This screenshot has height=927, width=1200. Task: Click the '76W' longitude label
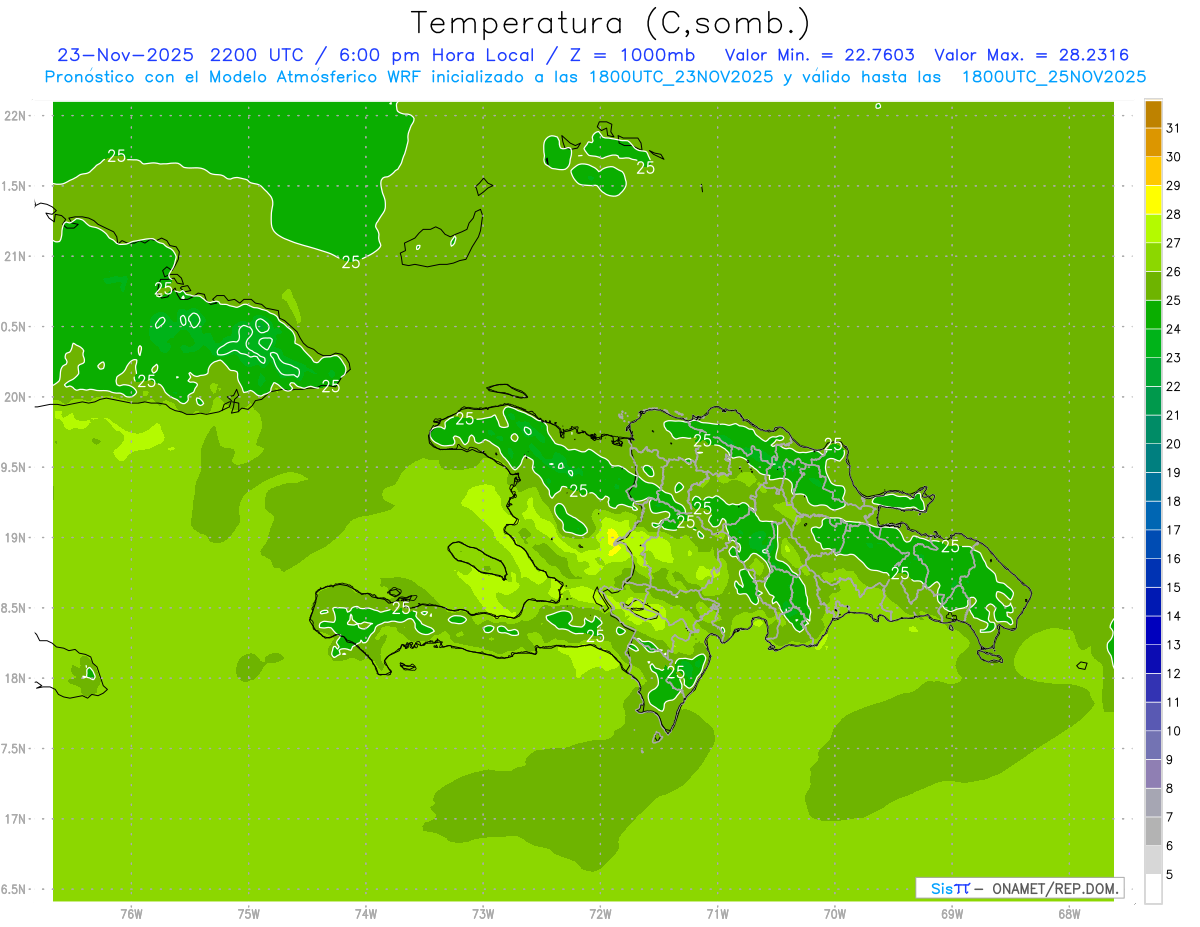pos(131,914)
